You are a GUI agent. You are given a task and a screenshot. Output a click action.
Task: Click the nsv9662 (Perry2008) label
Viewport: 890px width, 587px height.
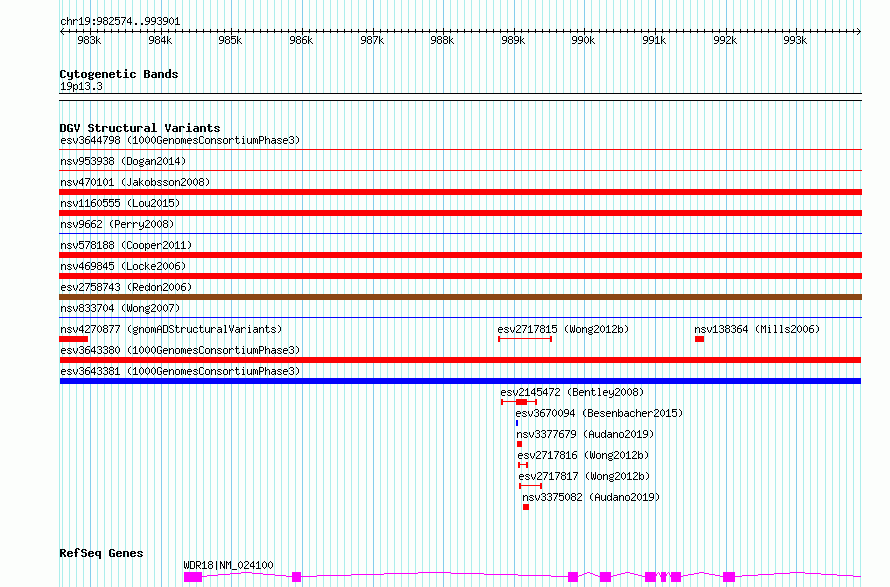(x=117, y=224)
